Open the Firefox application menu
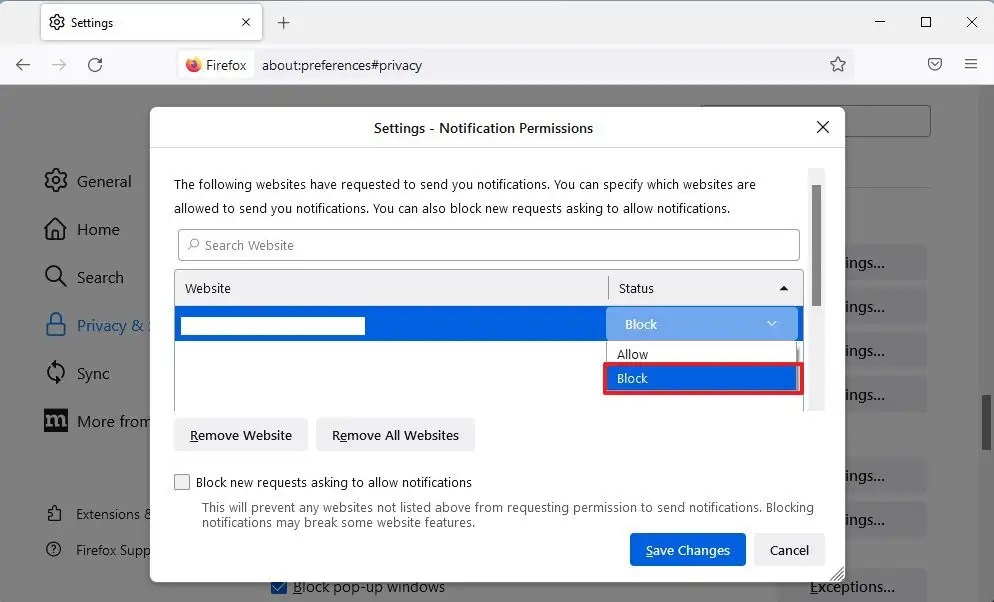The width and height of the screenshot is (994, 602). 971,64
